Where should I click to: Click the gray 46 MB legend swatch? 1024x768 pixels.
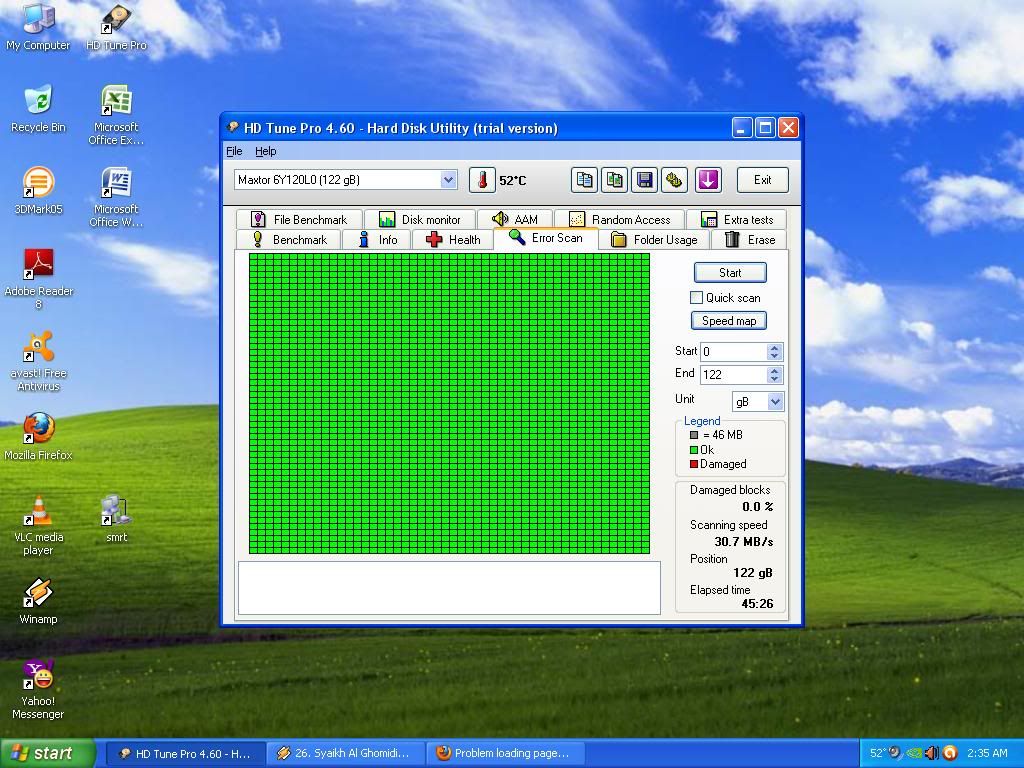(x=694, y=435)
